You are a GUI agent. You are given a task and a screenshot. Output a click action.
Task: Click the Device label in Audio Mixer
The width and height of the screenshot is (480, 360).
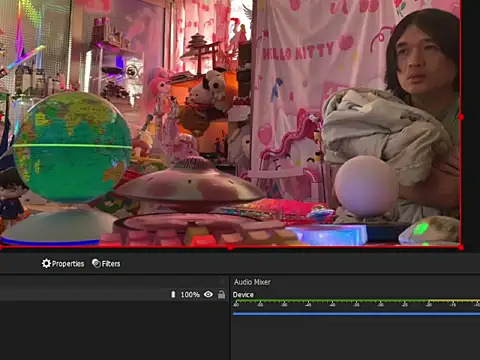click(243, 295)
